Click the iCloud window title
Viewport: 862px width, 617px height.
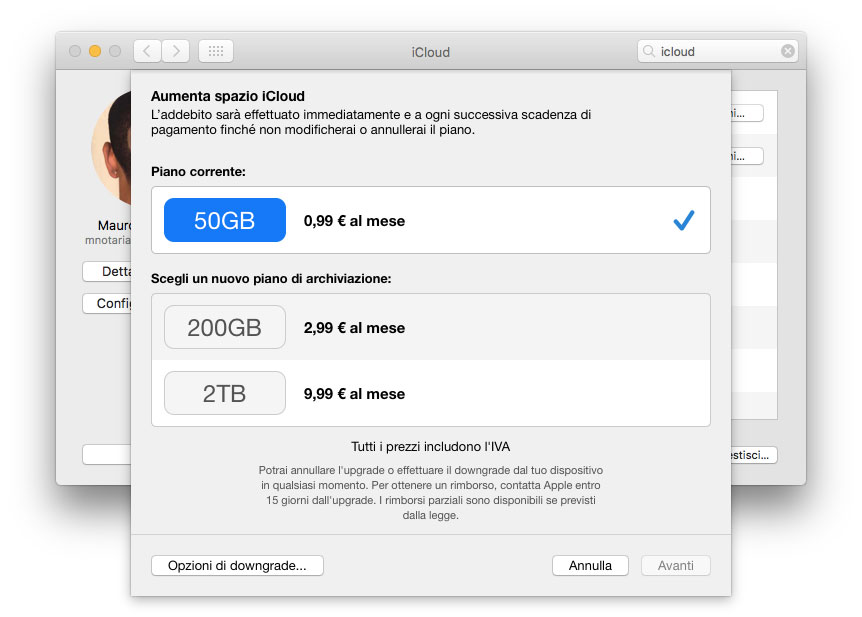(x=430, y=51)
